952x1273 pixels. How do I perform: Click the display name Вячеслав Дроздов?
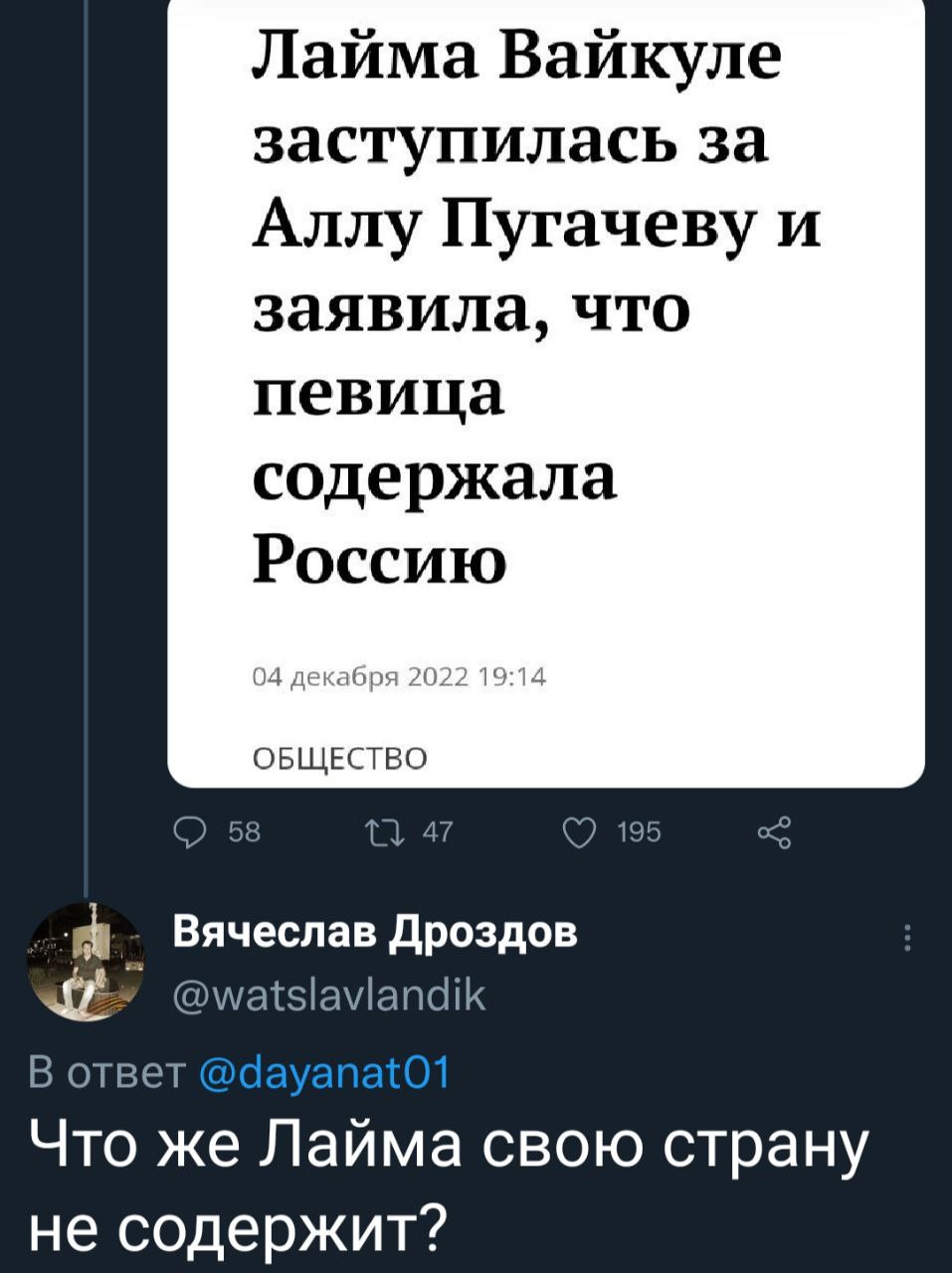point(375,935)
